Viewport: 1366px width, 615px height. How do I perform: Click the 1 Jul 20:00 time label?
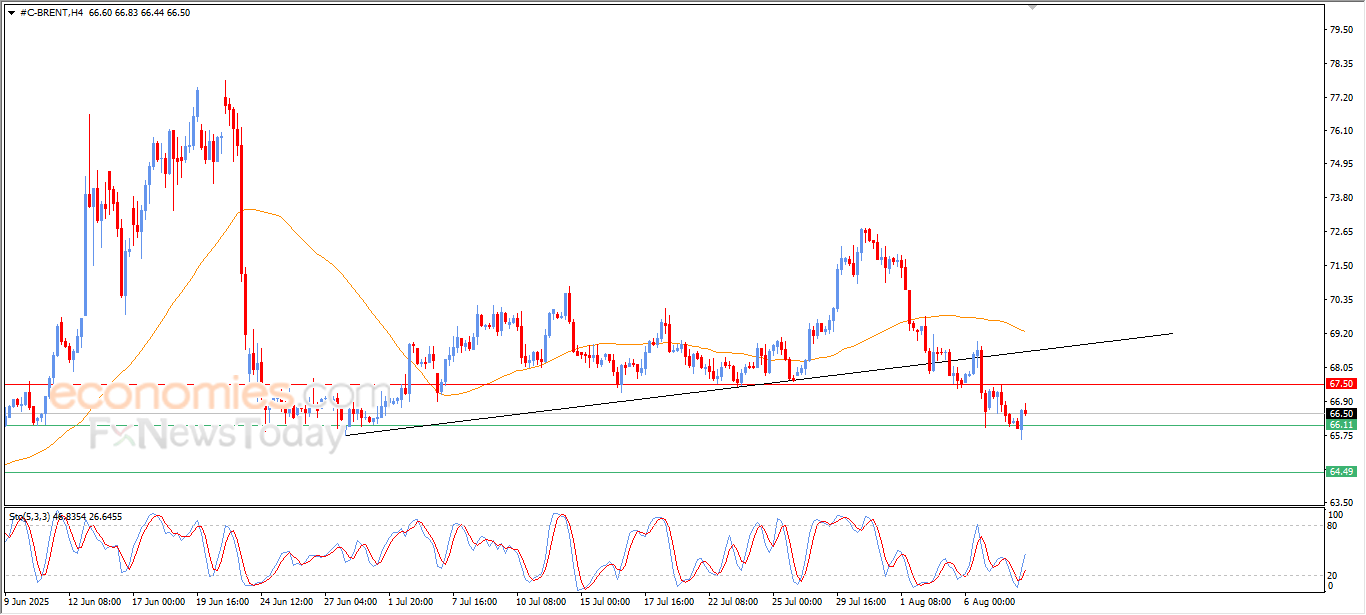pos(413,603)
